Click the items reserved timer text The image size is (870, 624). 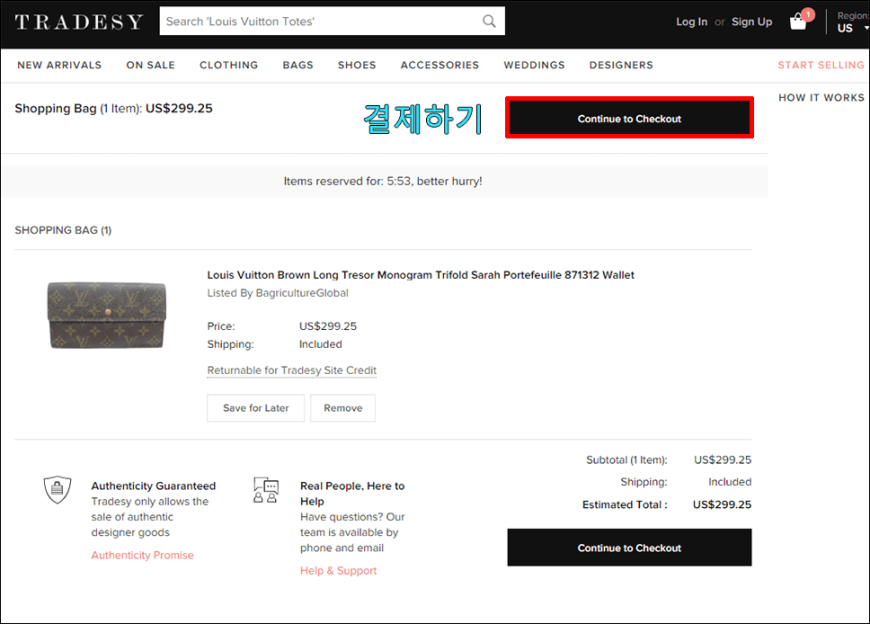click(x=383, y=181)
